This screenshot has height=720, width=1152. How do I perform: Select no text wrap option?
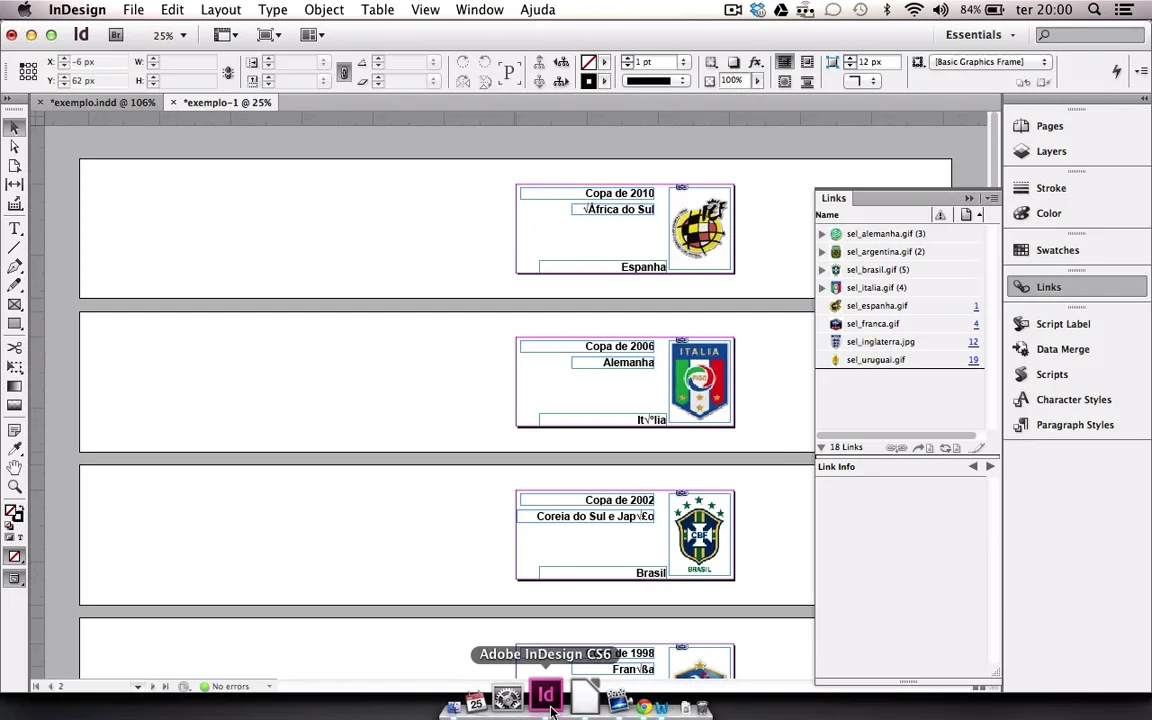(x=785, y=62)
